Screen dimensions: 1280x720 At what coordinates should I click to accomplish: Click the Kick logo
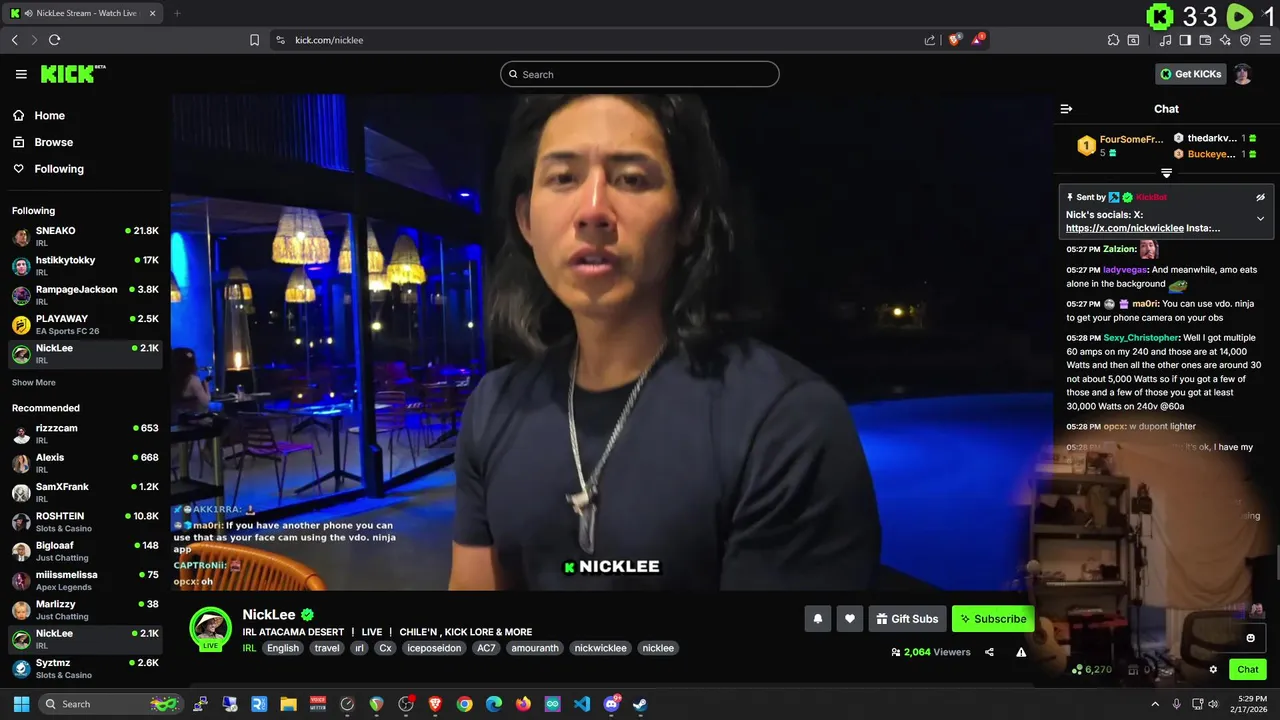pos(72,74)
